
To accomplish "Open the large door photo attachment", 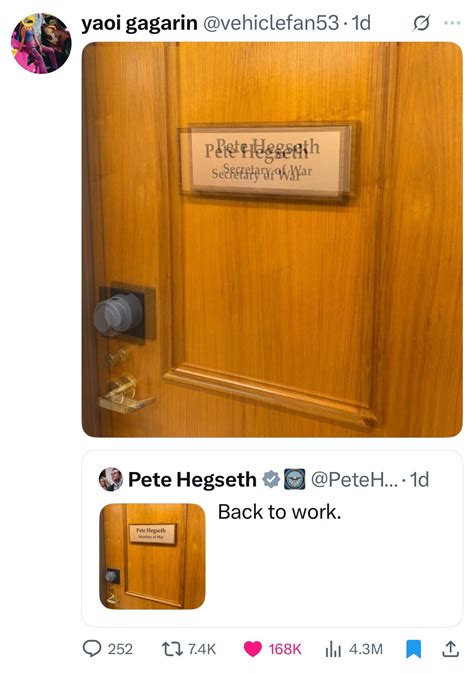I will tap(272, 239).
